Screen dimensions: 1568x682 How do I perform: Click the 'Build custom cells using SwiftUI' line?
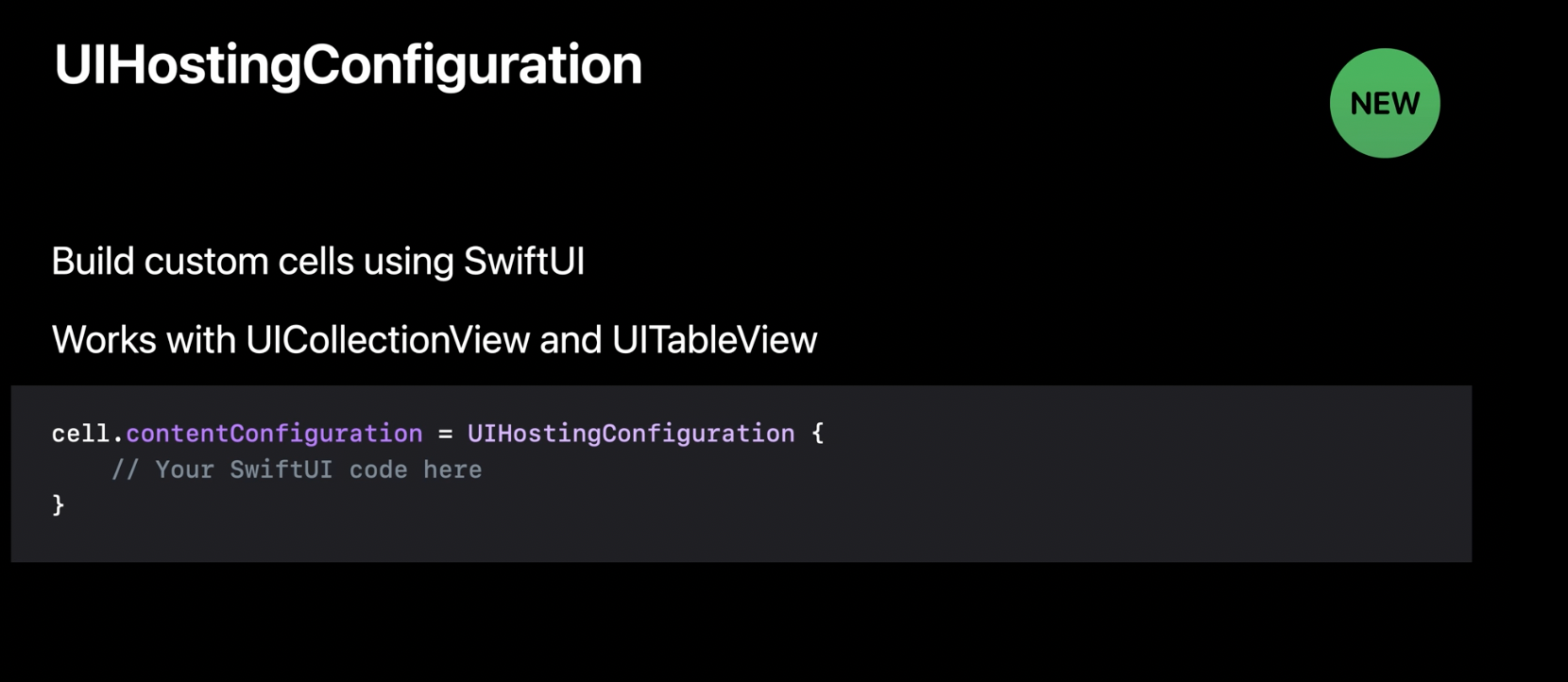pyautogui.click(x=318, y=262)
